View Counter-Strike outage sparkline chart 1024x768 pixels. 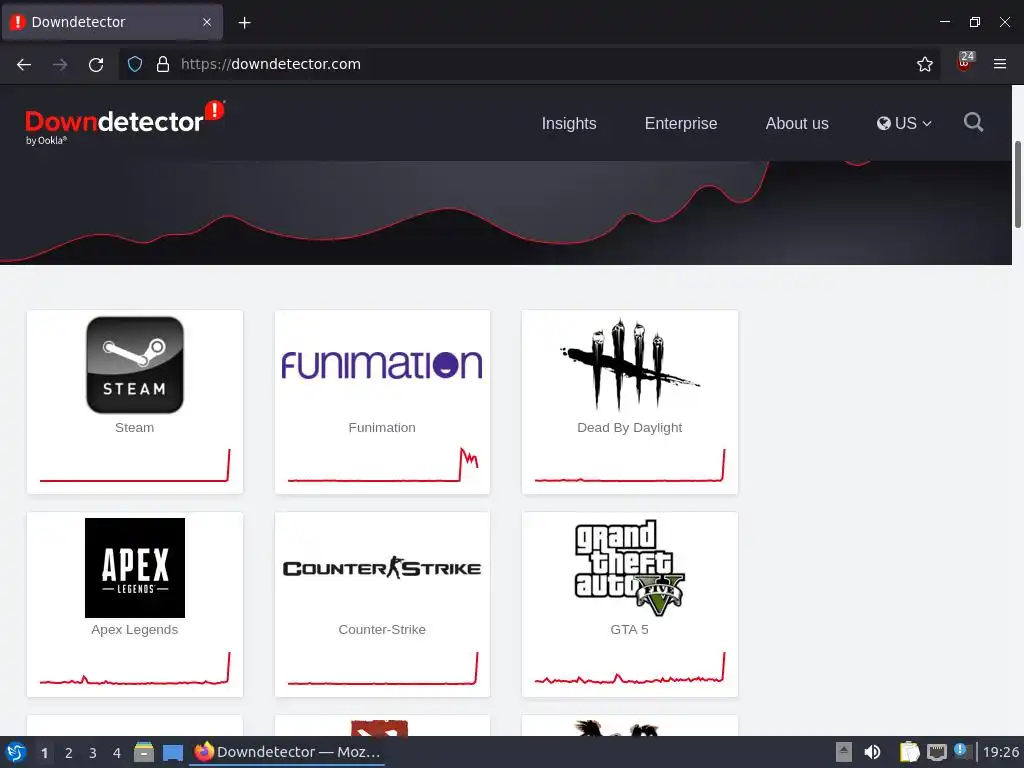pyautogui.click(x=383, y=668)
